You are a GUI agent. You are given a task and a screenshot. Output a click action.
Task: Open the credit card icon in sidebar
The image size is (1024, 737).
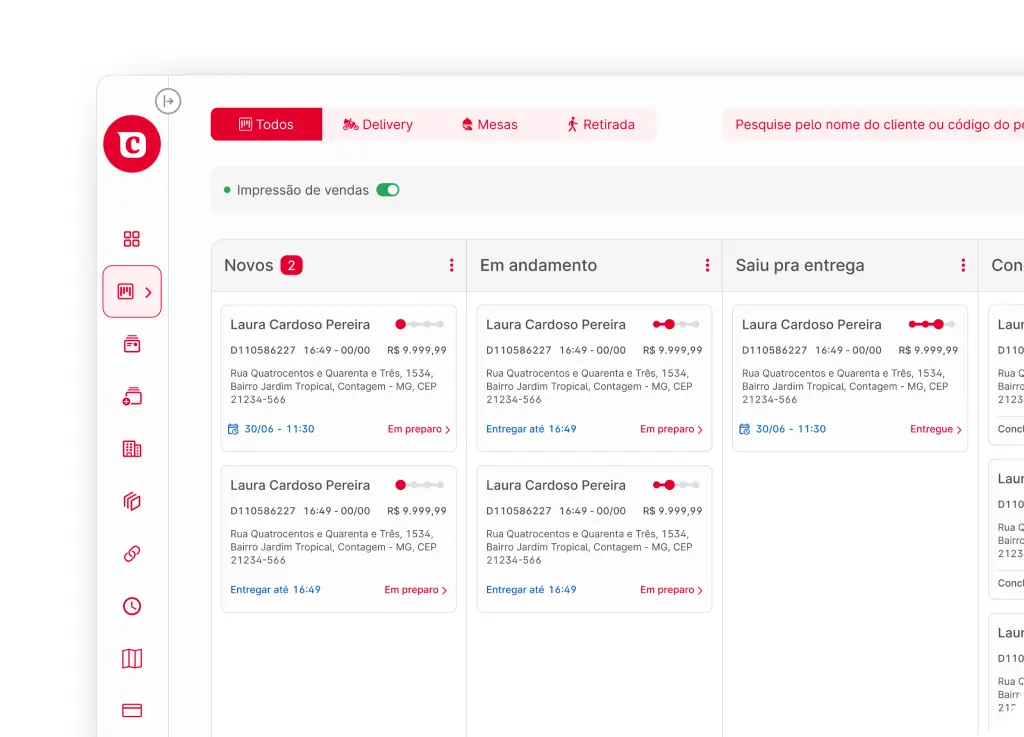(x=132, y=711)
